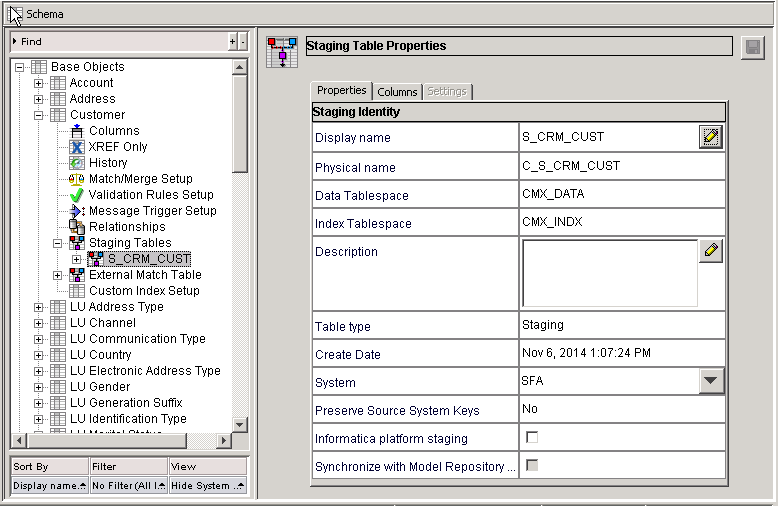Click the C_S_CRM_CUST physical name value

pyautogui.click(x=571, y=166)
